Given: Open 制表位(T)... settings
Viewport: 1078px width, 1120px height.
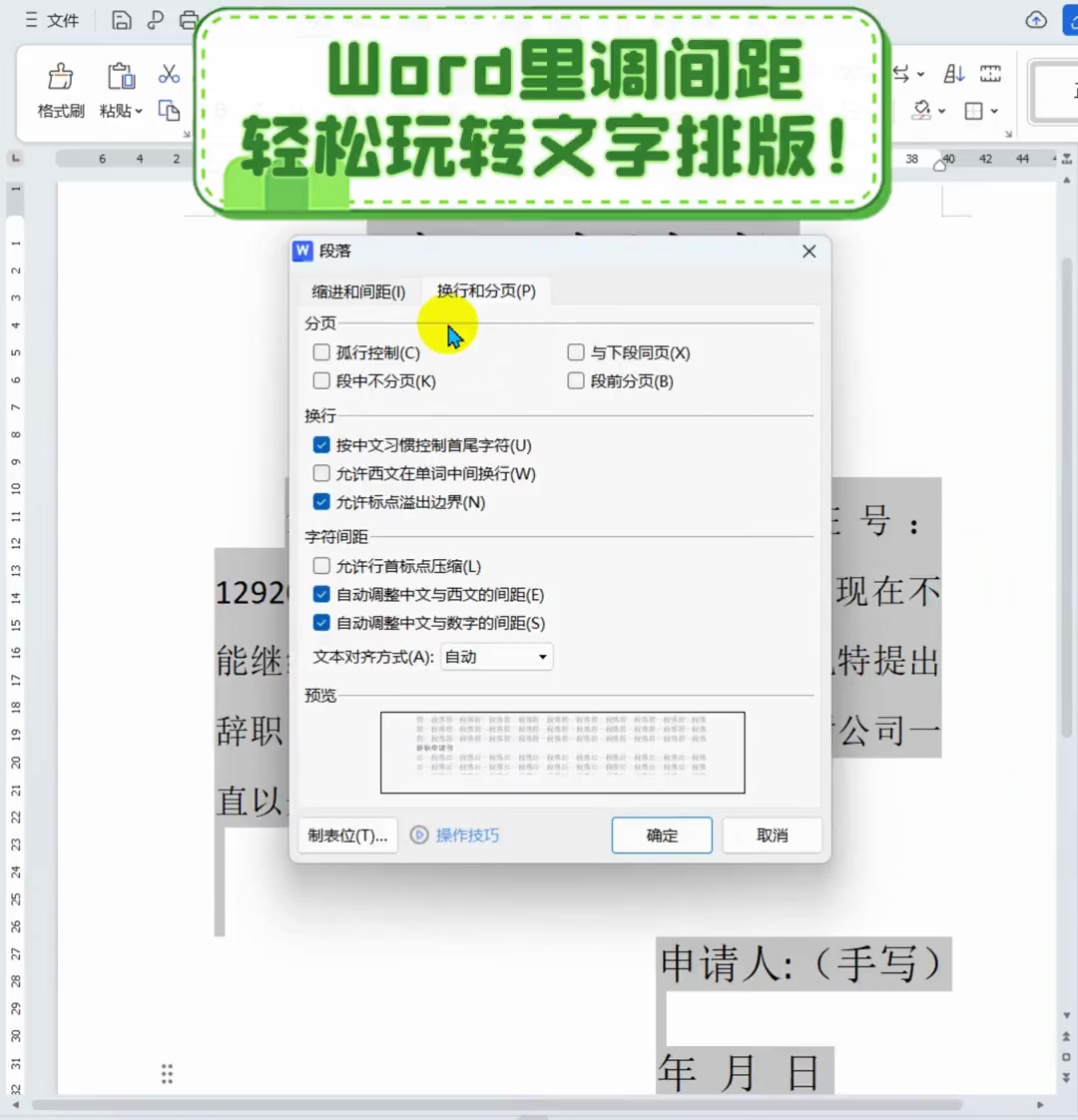Looking at the screenshot, I should click(x=347, y=836).
